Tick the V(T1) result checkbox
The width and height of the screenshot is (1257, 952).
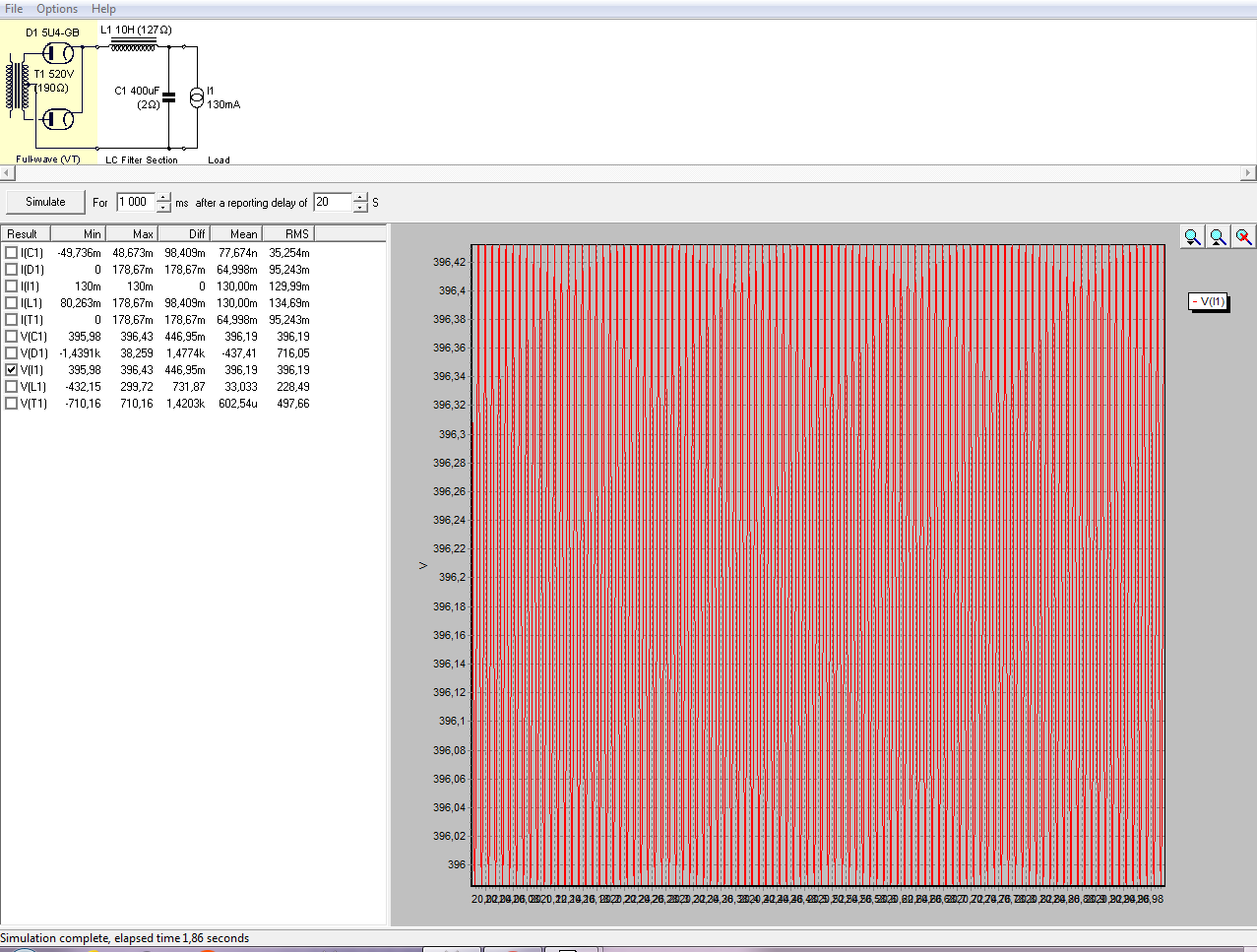[12, 404]
